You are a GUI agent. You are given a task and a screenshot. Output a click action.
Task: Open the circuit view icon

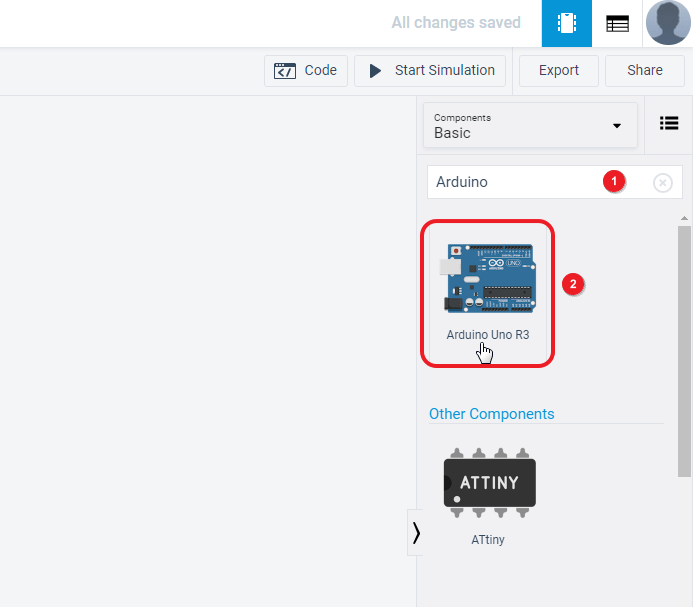pos(567,23)
